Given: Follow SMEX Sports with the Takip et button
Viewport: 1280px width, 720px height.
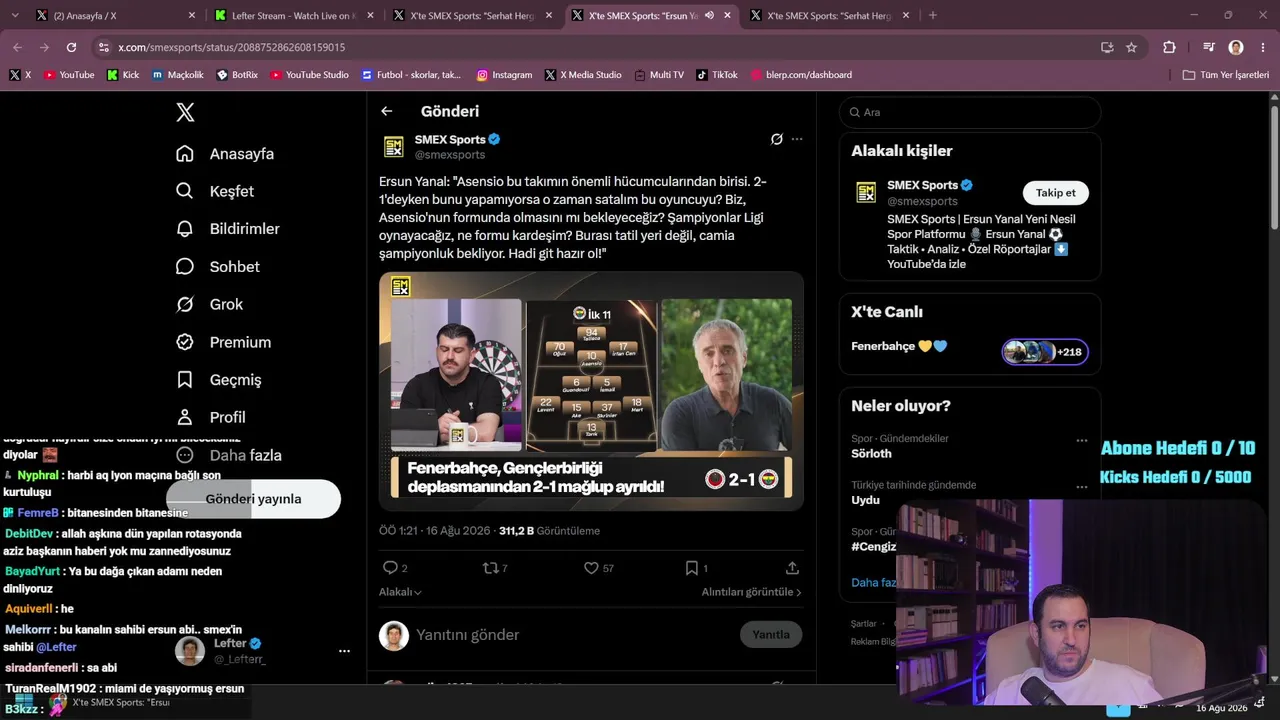Looking at the screenshot, I should [x=1055, y=193].
